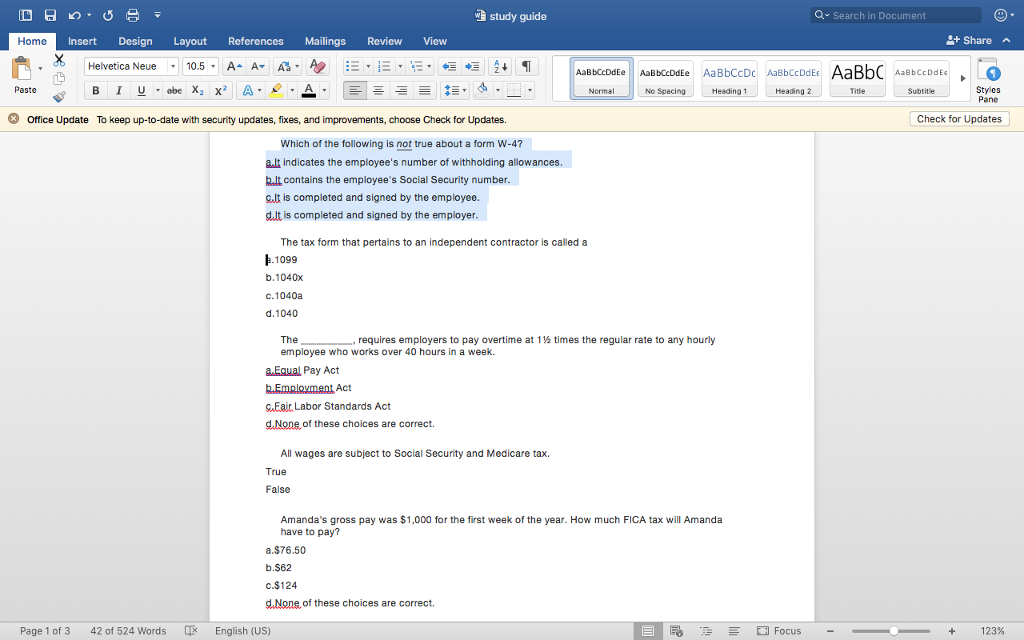This screenshot has width=1024, height=640.
Task: Pick the yellow text highlight color
Action: pos(276,91)
